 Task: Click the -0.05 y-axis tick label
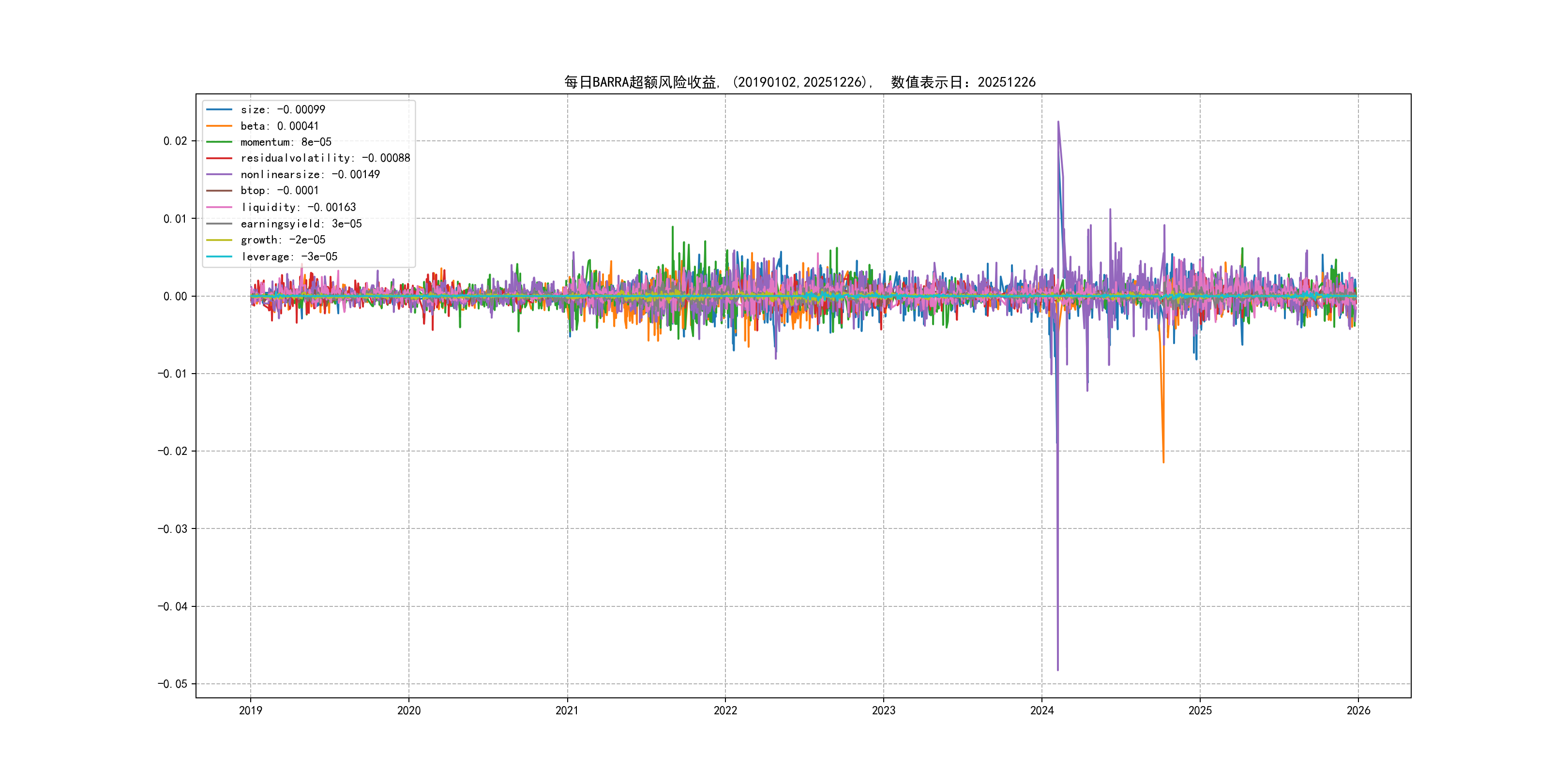pos(172,683)
